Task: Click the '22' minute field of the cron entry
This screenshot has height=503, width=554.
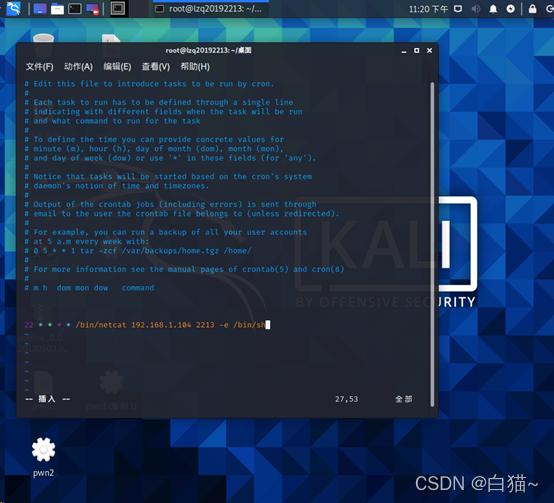Action: 29,325
